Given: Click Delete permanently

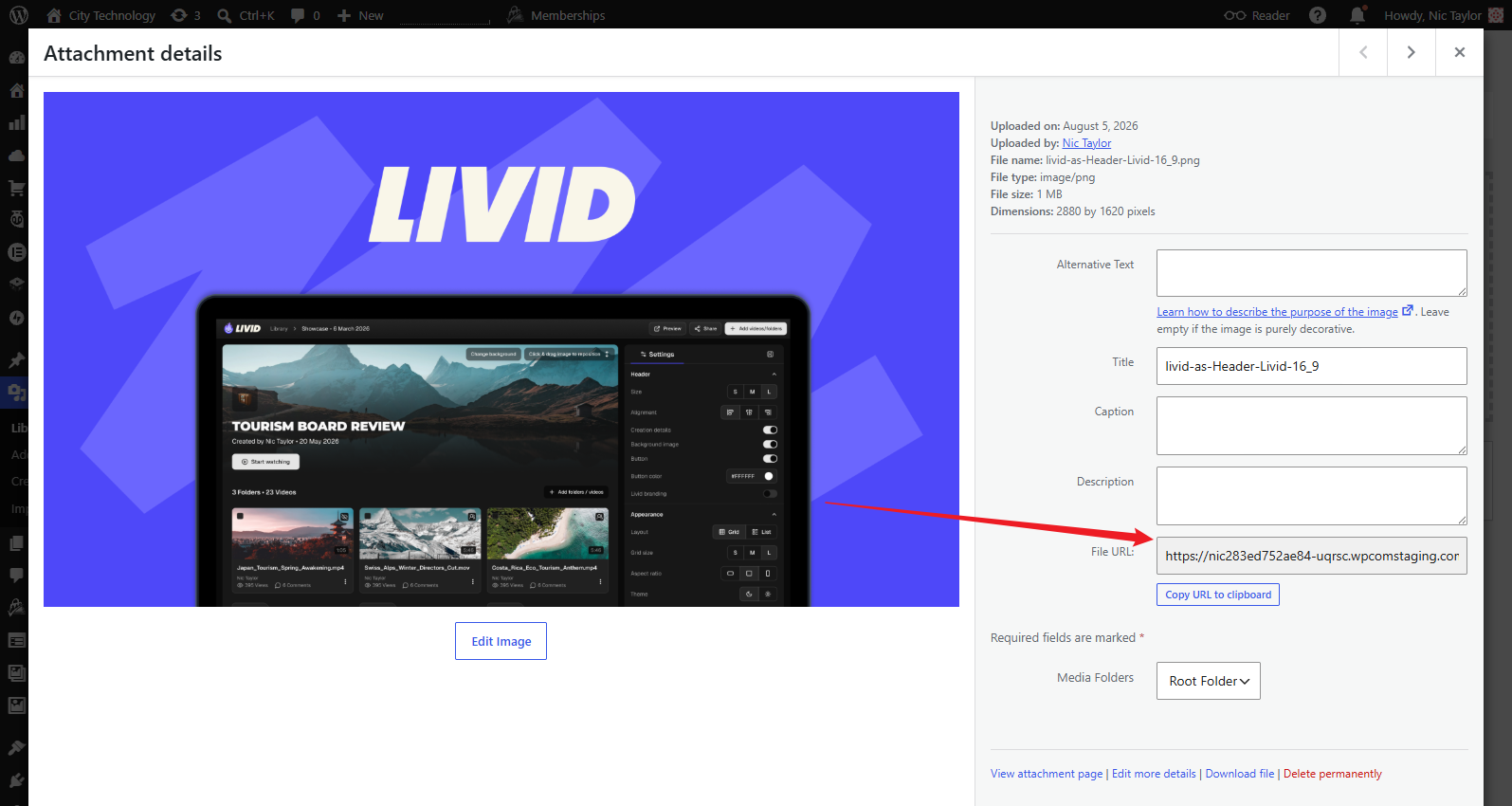Looking at the screenshot, I should tap(1333, 774).
